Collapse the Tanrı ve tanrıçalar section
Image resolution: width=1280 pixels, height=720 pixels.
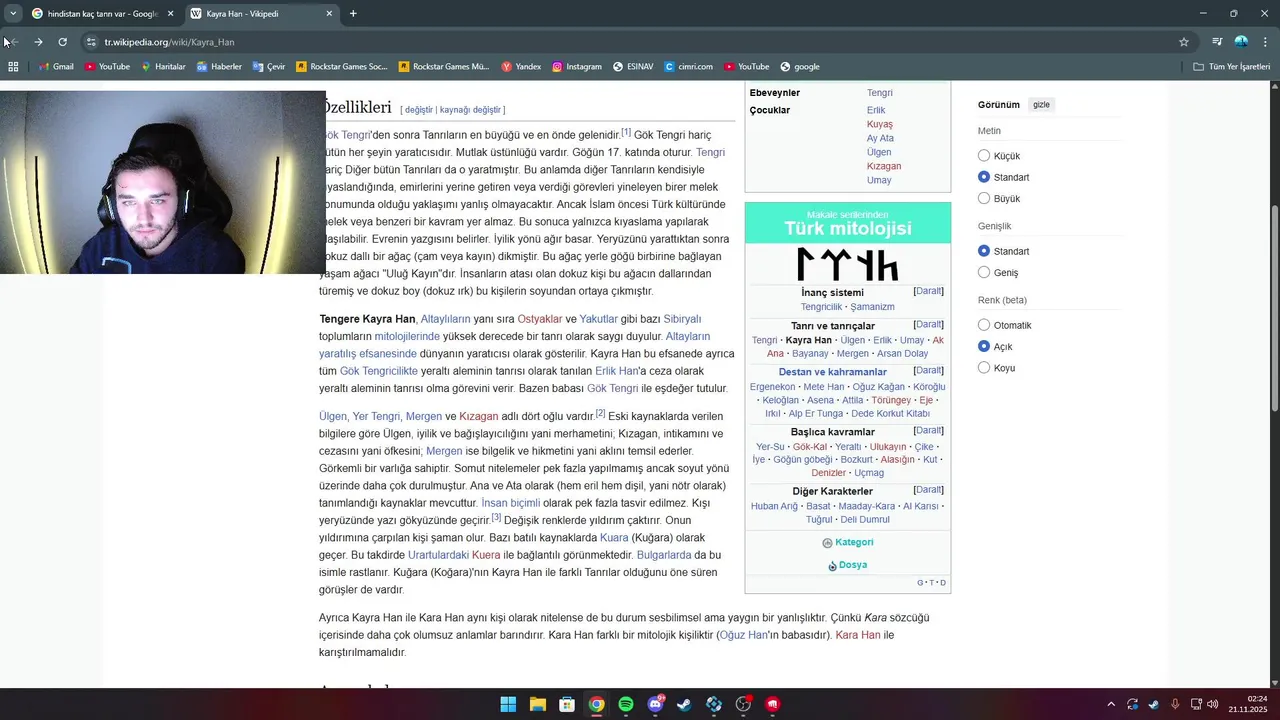coord(929,324)
